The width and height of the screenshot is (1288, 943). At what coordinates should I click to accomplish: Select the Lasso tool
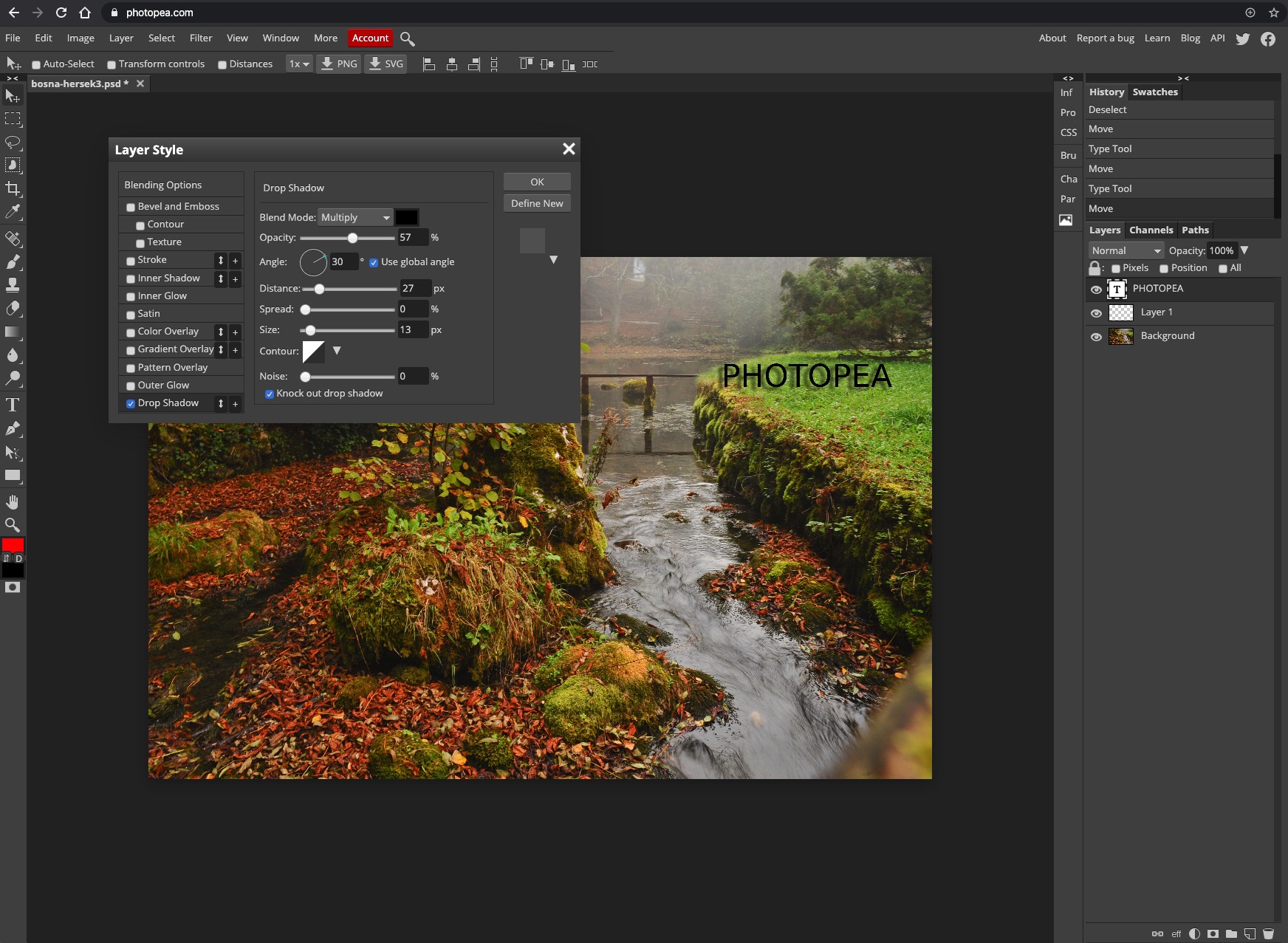pos(13,142)
